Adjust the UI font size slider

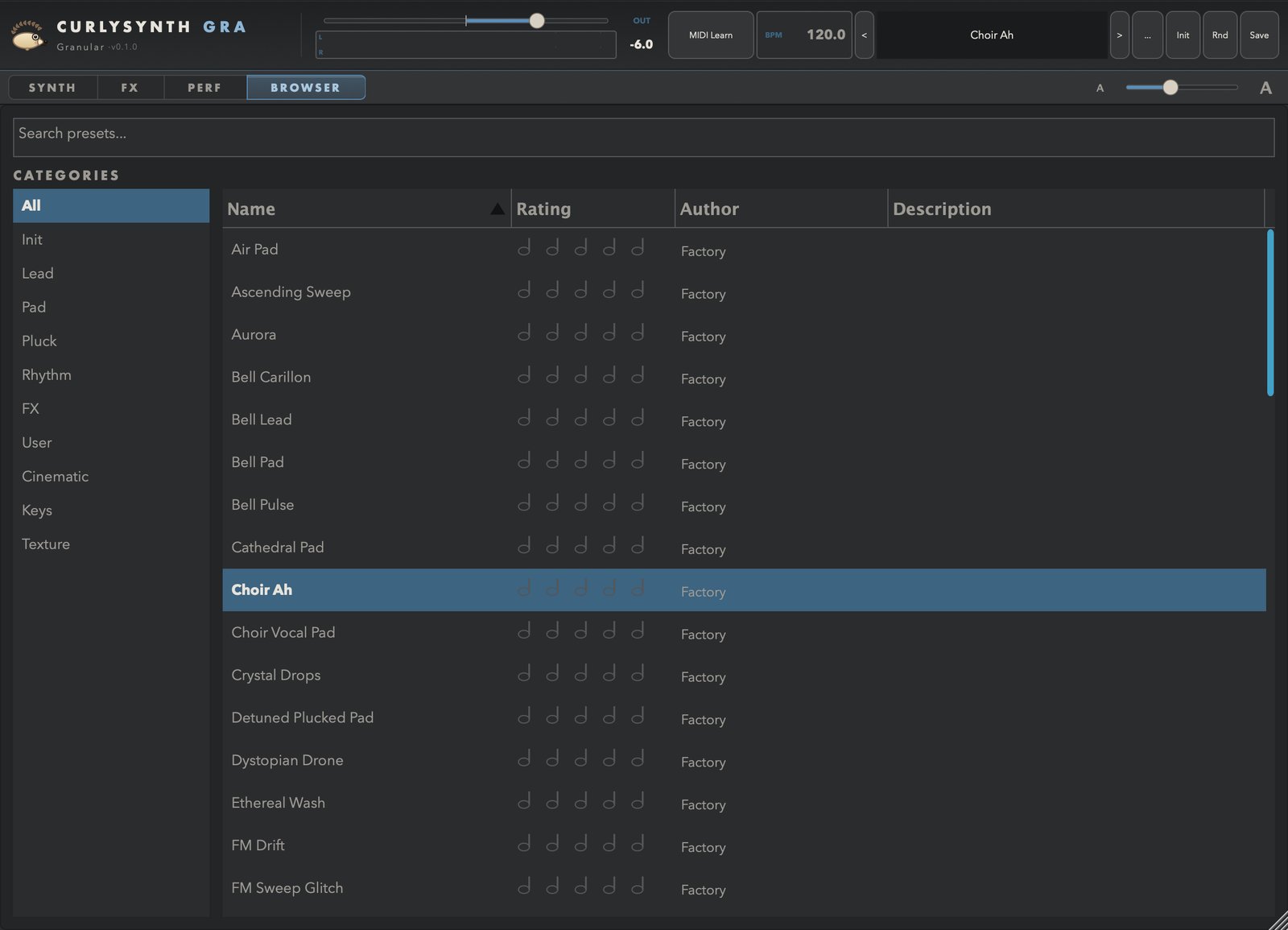(x=1181, y=87)
